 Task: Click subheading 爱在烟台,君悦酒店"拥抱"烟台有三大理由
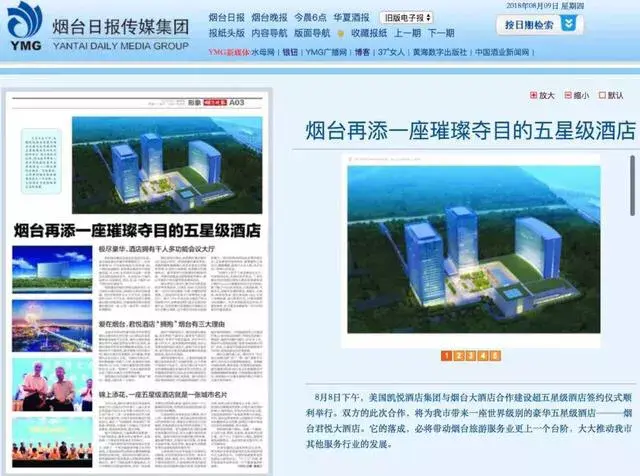point(162,324)
